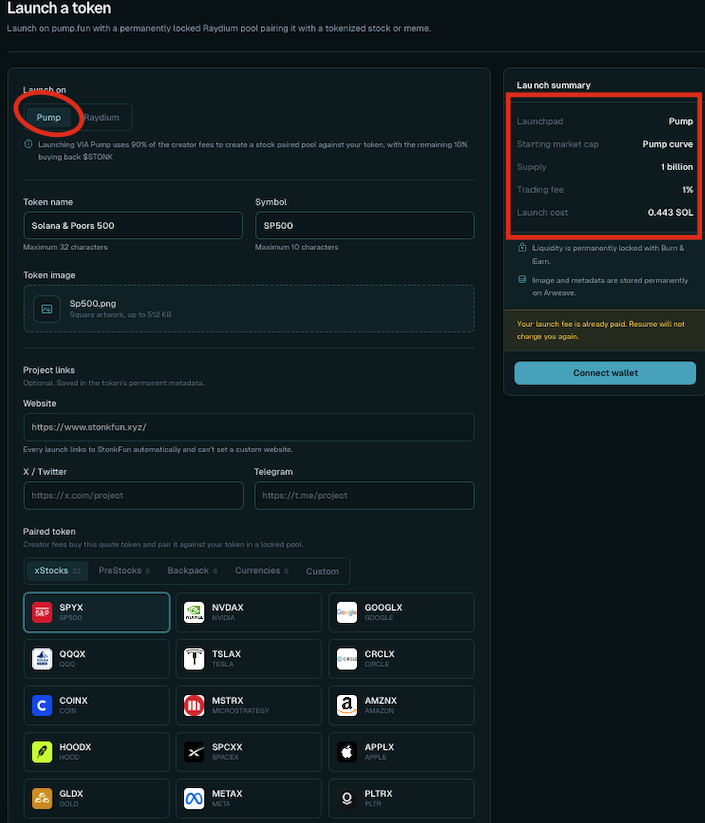Choose the PLTRX ticker label
The width and height of the screenshot is (705, 823).
pos(378,794)
